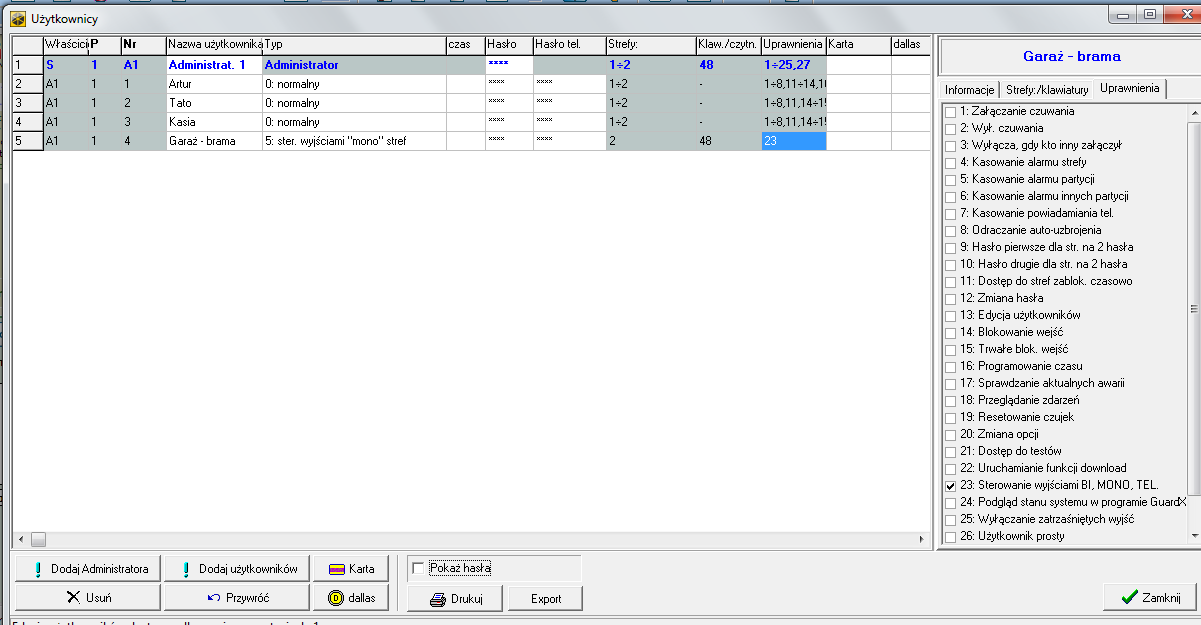Screen dimensions: 1201x625
Task: Click the blue Administrator type cell
Action: coord(354,65)
